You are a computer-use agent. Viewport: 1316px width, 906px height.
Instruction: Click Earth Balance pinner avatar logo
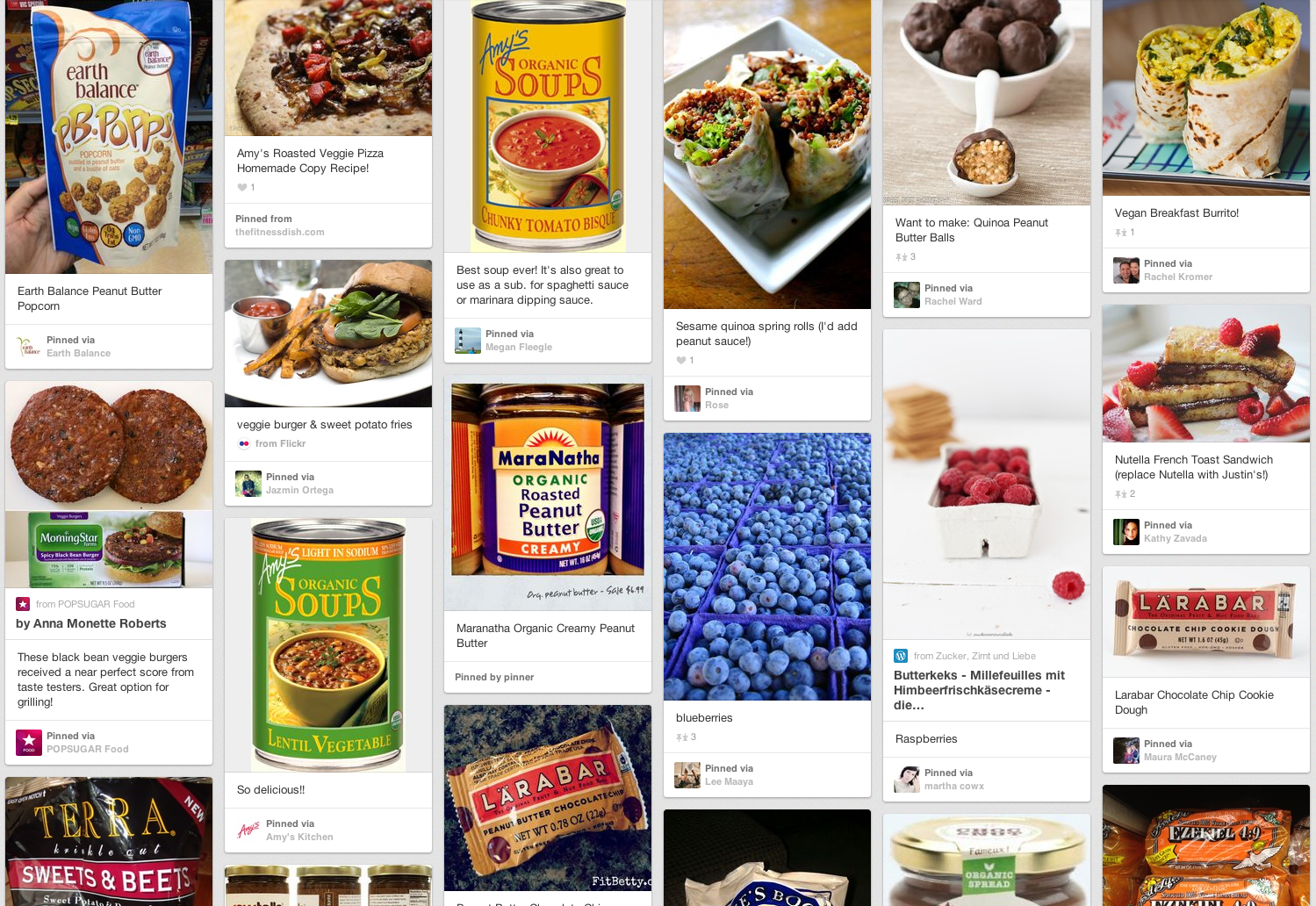coord(29,347)
